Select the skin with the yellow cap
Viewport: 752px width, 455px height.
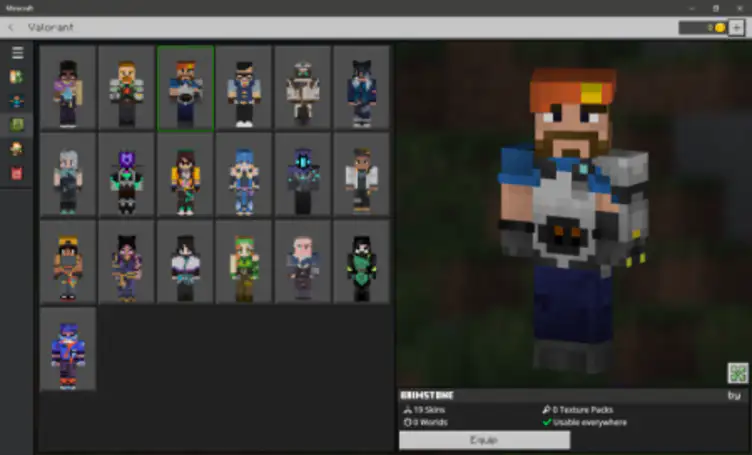click(x=68, y=262)
